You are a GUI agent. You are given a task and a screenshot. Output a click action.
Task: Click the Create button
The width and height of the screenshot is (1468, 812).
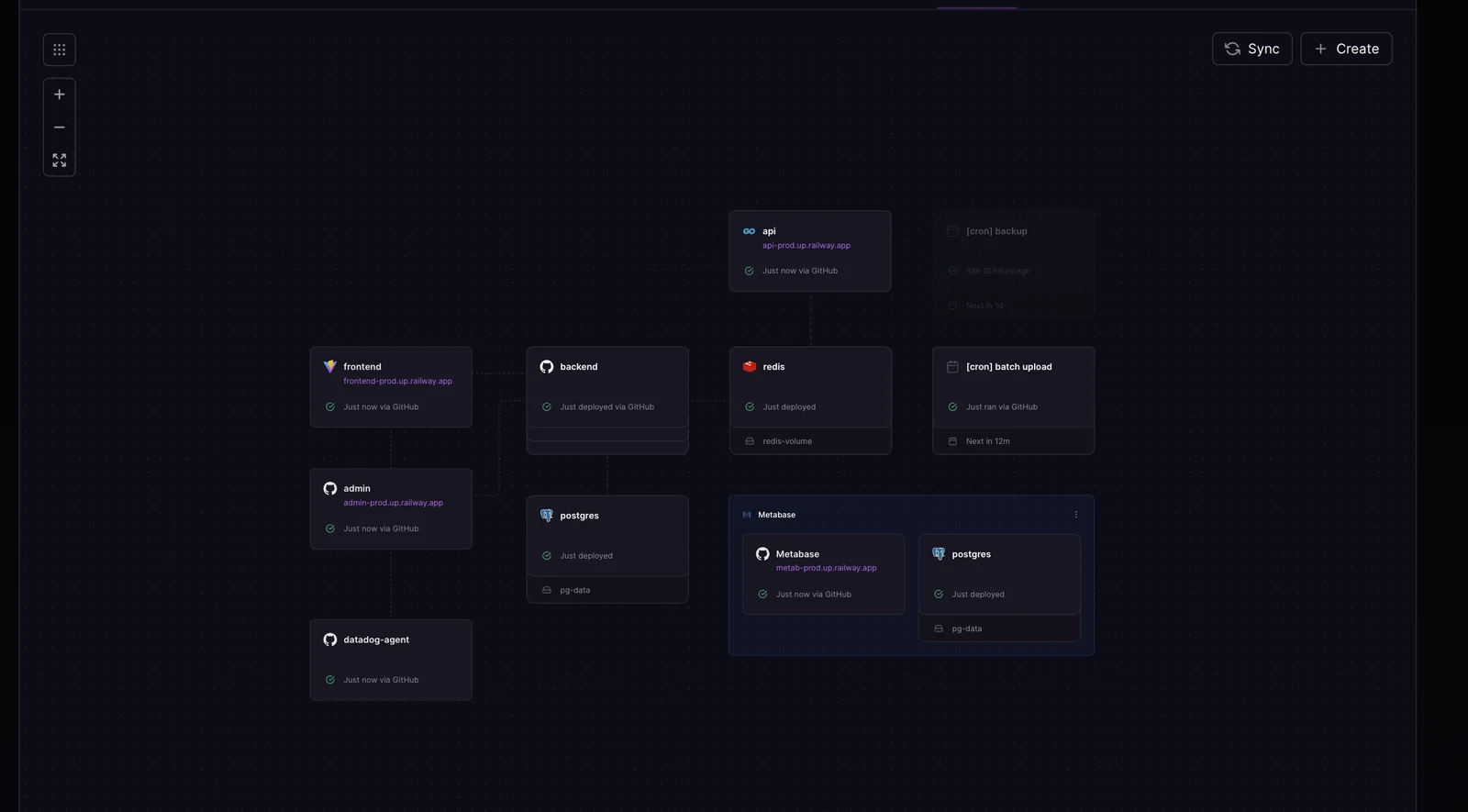point(1346,49)
